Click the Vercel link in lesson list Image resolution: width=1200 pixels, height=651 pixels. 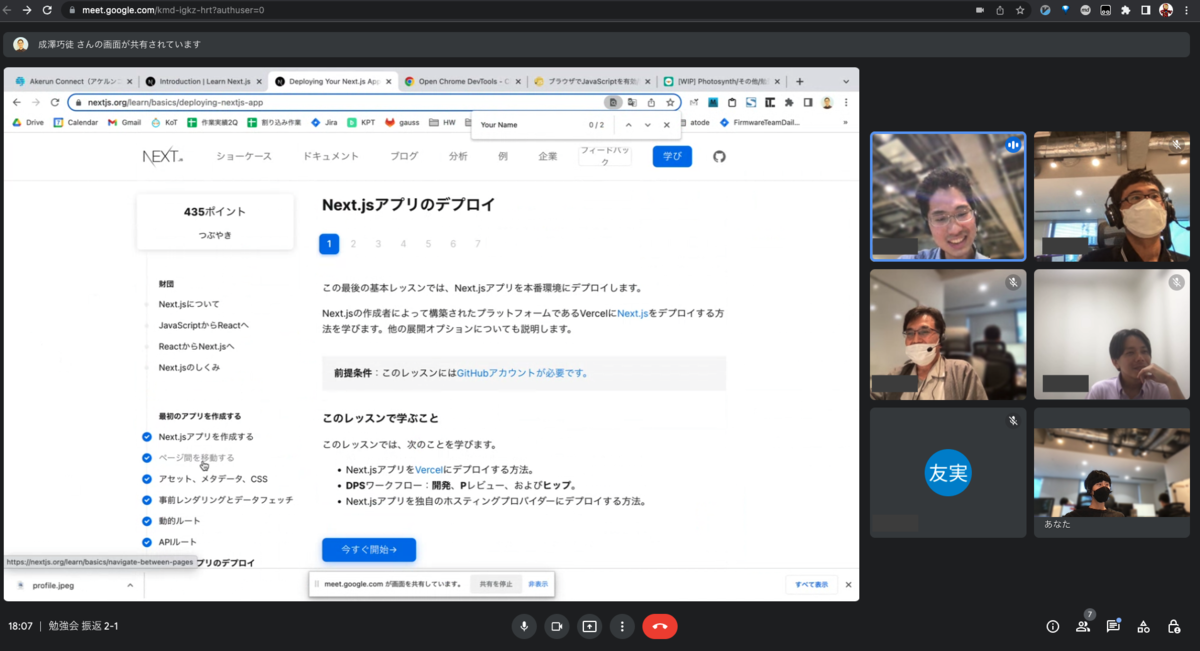[428, 469]
